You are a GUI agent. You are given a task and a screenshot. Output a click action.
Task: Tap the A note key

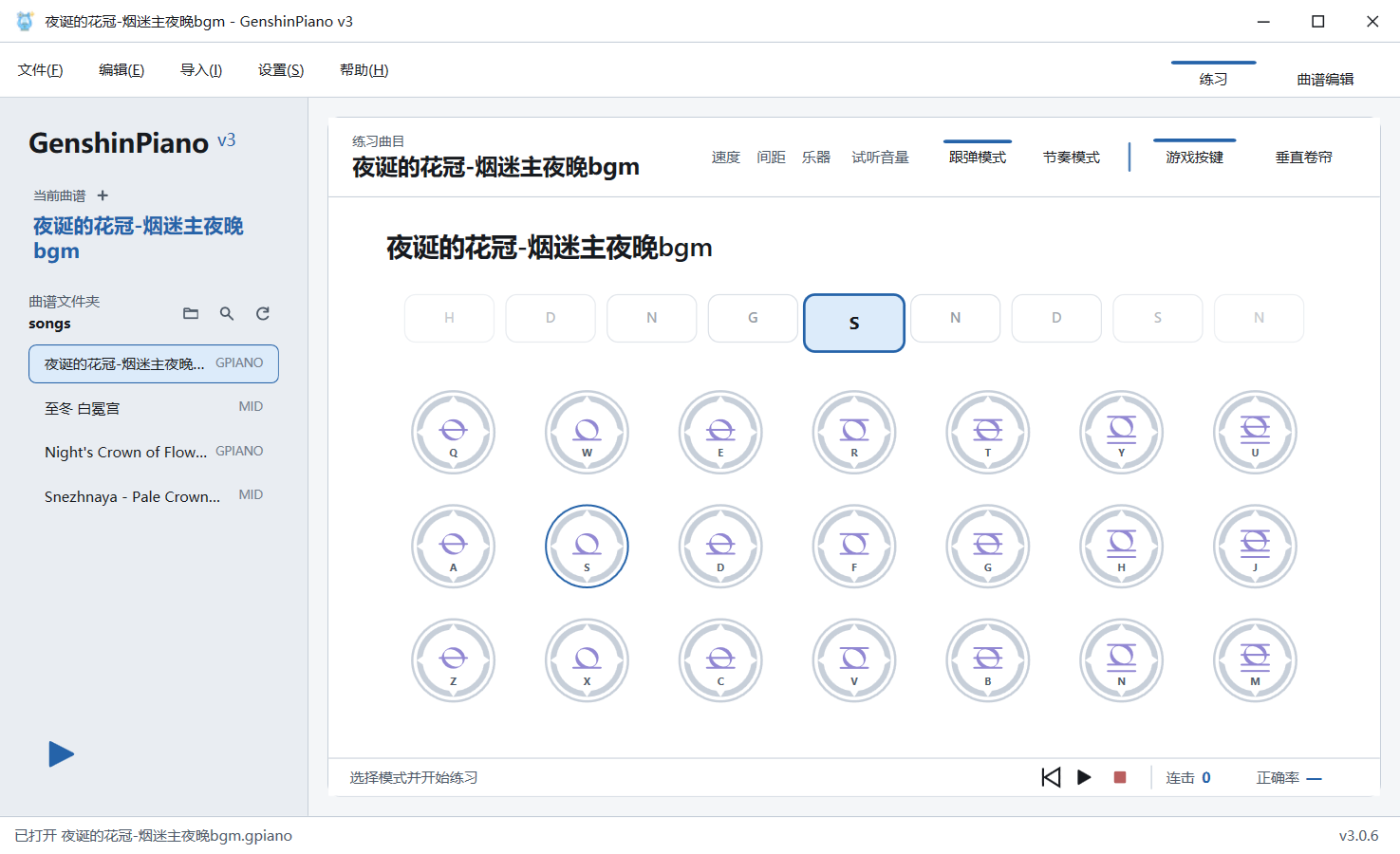454,547
